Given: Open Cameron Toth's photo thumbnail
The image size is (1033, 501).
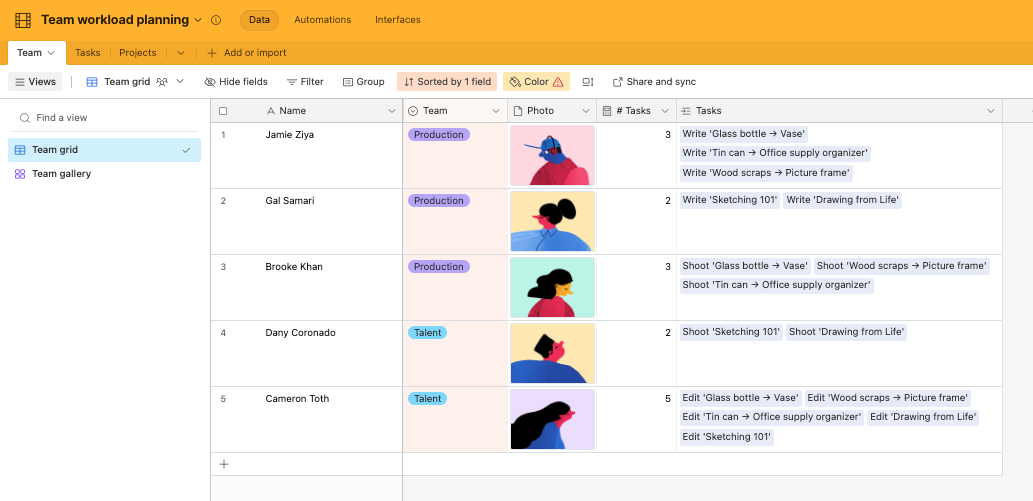Looking at the screenshot, I should coord(553,419).
